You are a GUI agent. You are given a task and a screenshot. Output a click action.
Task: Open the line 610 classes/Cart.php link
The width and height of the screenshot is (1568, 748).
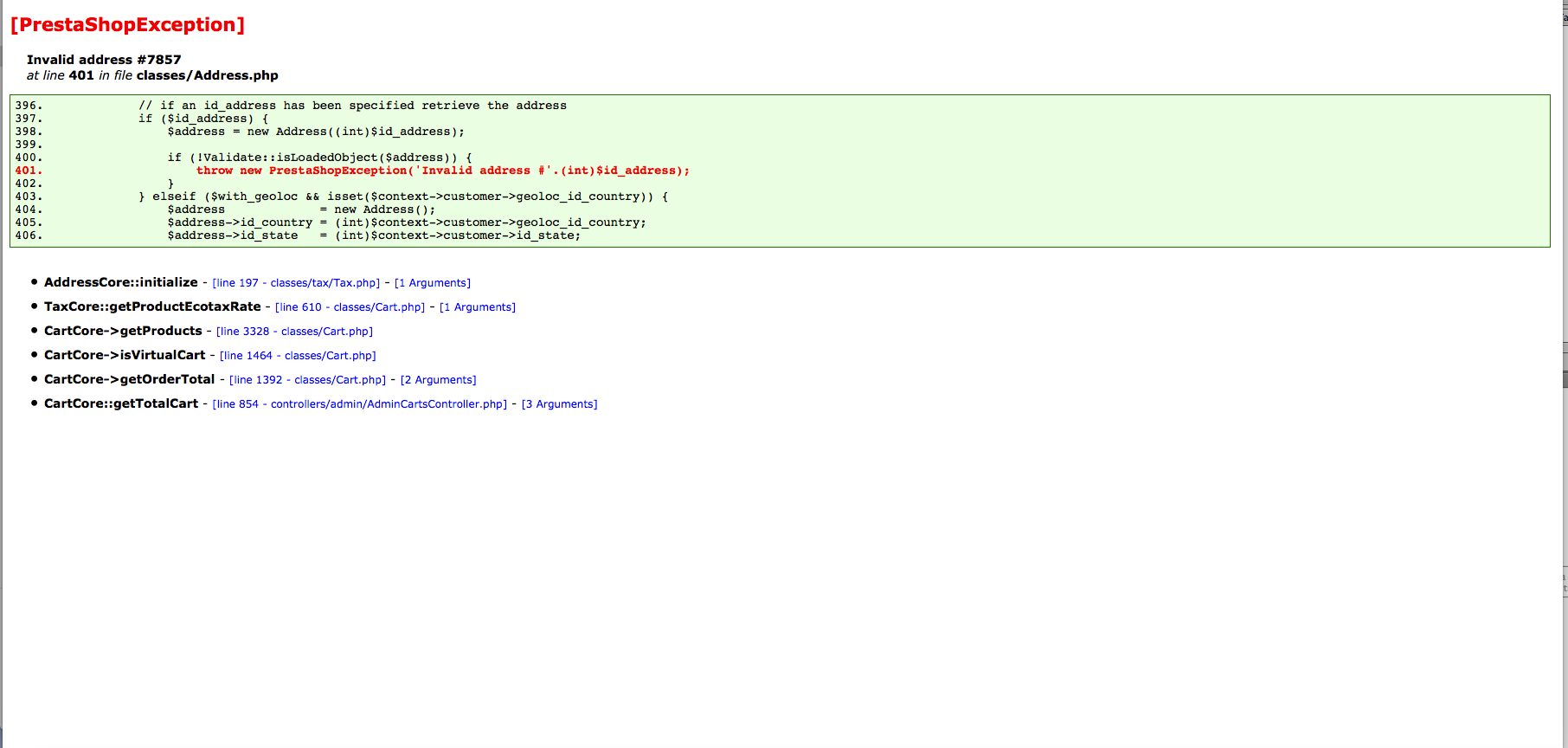pos(350,307)
